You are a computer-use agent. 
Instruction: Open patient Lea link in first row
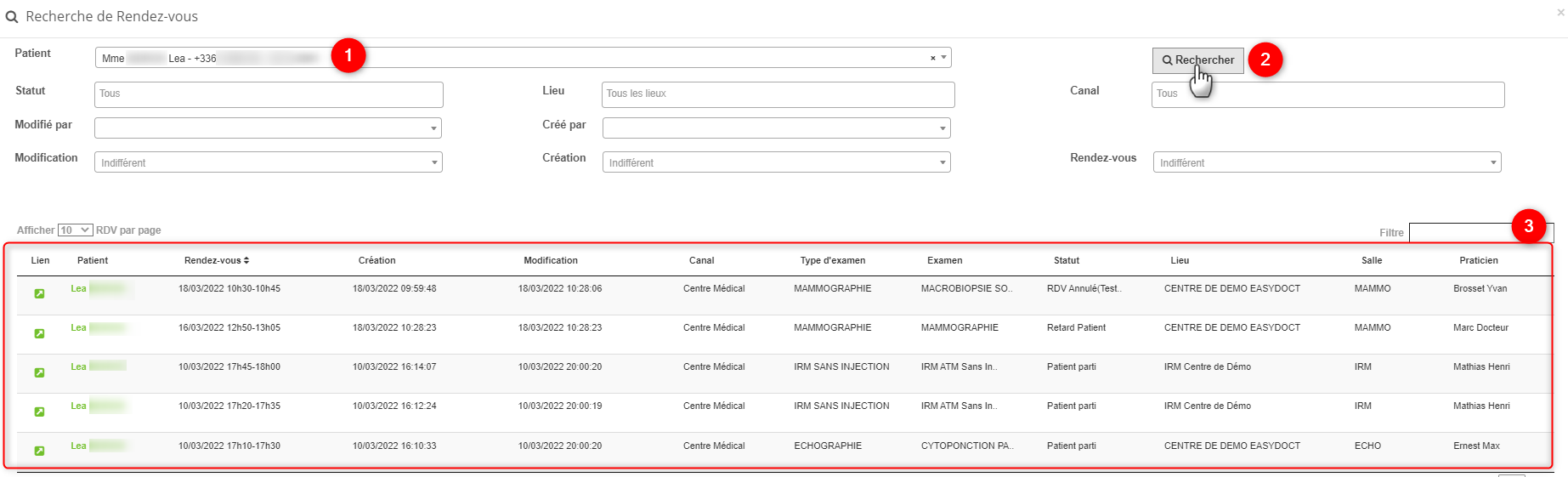[x=78, y=288]
